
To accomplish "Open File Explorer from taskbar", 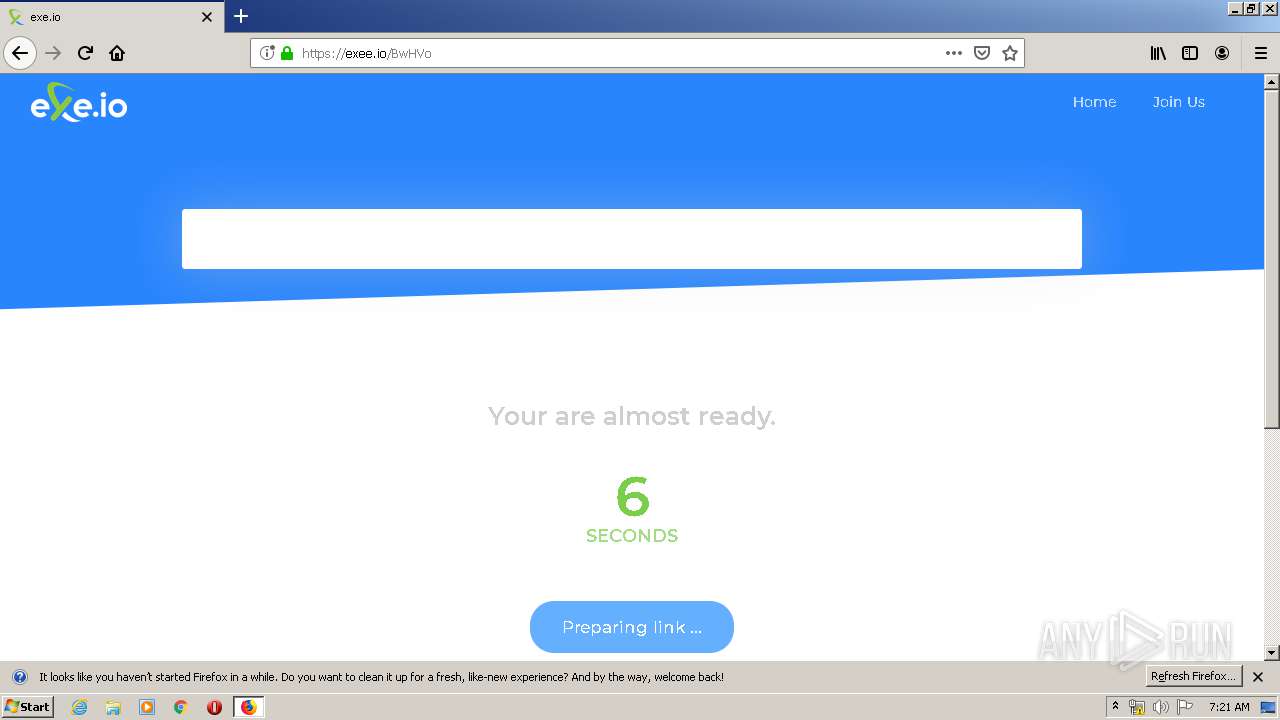I will click(x=113, y=707).
